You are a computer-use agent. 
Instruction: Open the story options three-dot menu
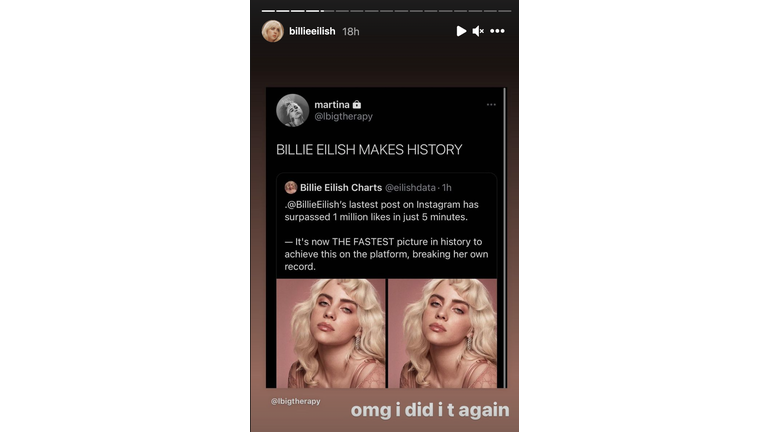point(497,31)
